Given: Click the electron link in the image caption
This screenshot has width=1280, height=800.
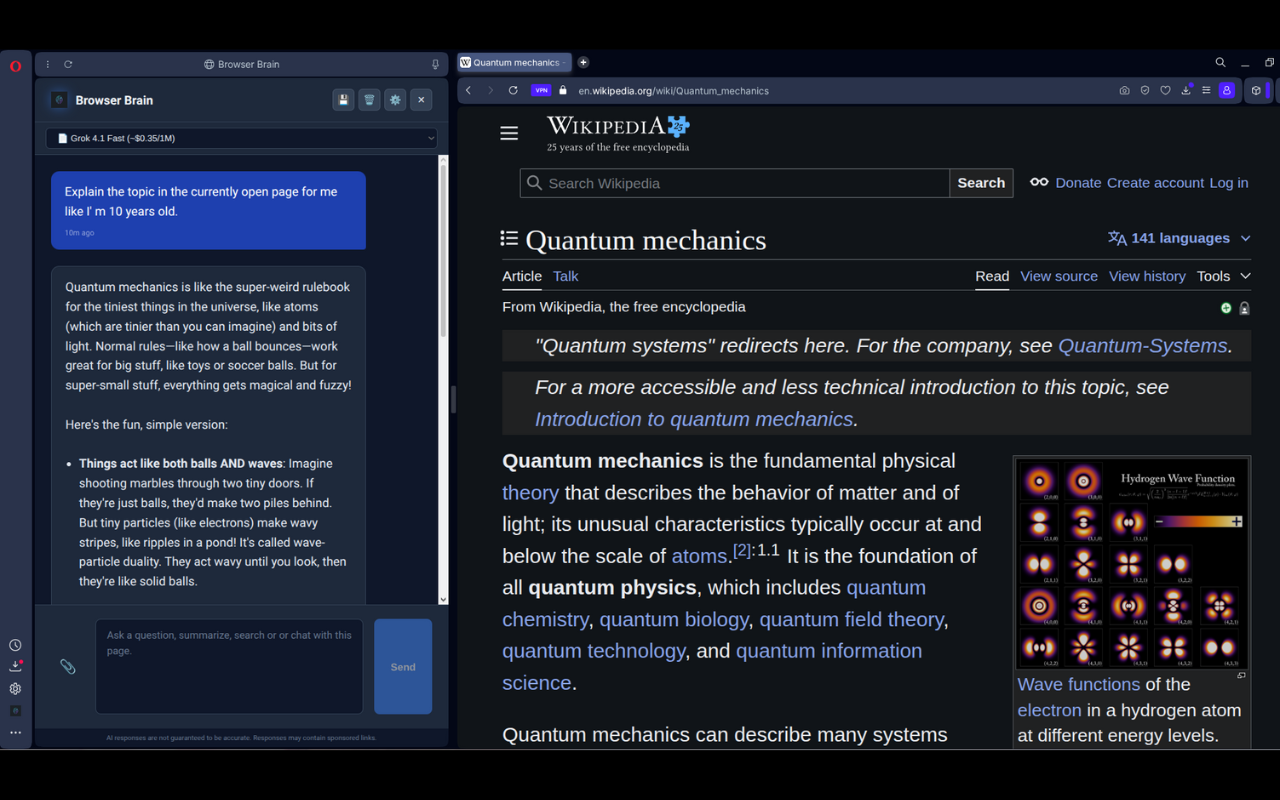Looking at the screenshot, I should click(x=1049, y=710).
